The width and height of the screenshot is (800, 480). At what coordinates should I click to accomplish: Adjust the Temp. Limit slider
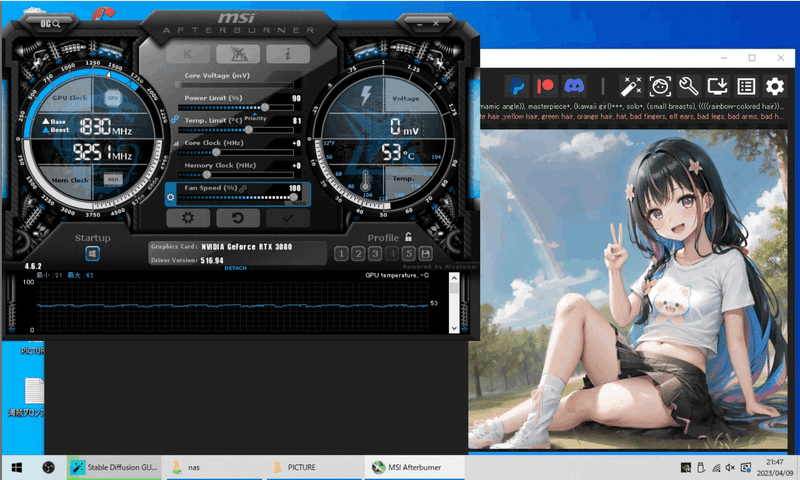(236, 130)
